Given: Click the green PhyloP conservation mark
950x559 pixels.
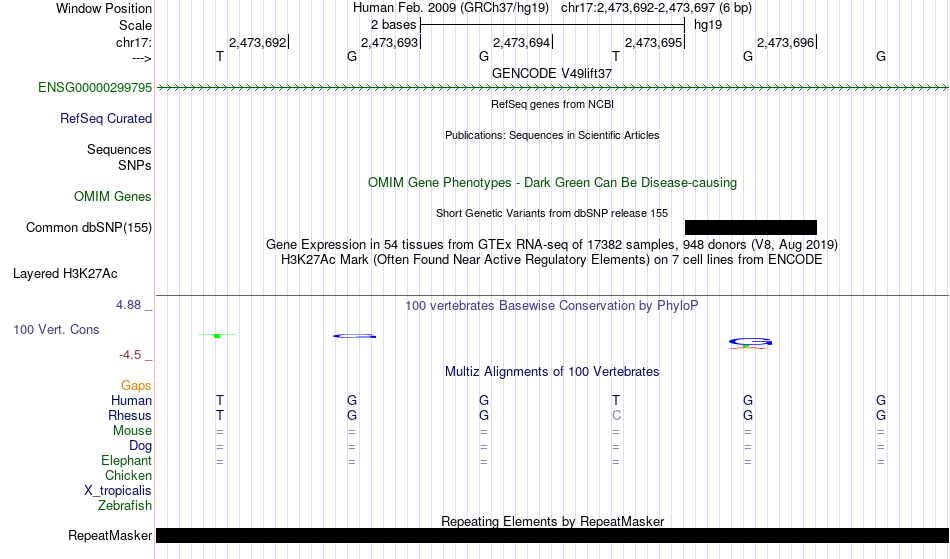Looking at the screenshot, I should pyautogui.click(x=217, y=335).
